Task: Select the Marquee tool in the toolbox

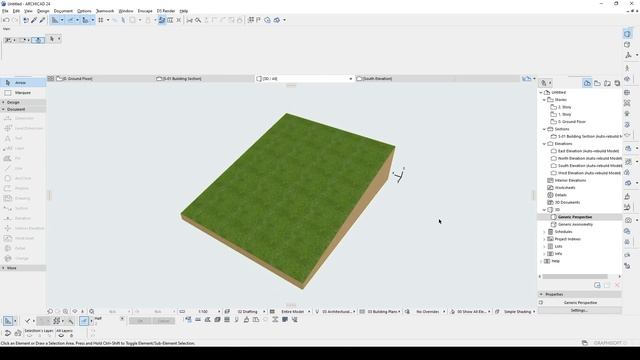Action: click(23, 93)
